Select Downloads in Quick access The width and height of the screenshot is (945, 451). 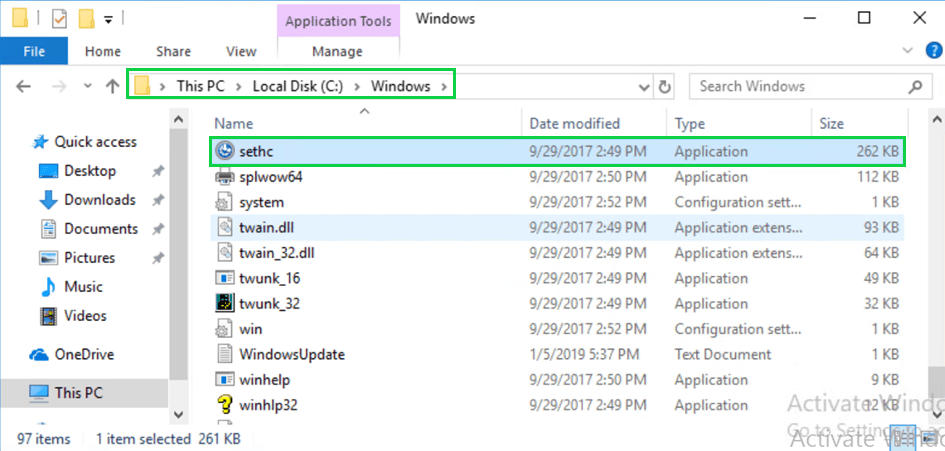pyautogui.click(x=99, y=200)
